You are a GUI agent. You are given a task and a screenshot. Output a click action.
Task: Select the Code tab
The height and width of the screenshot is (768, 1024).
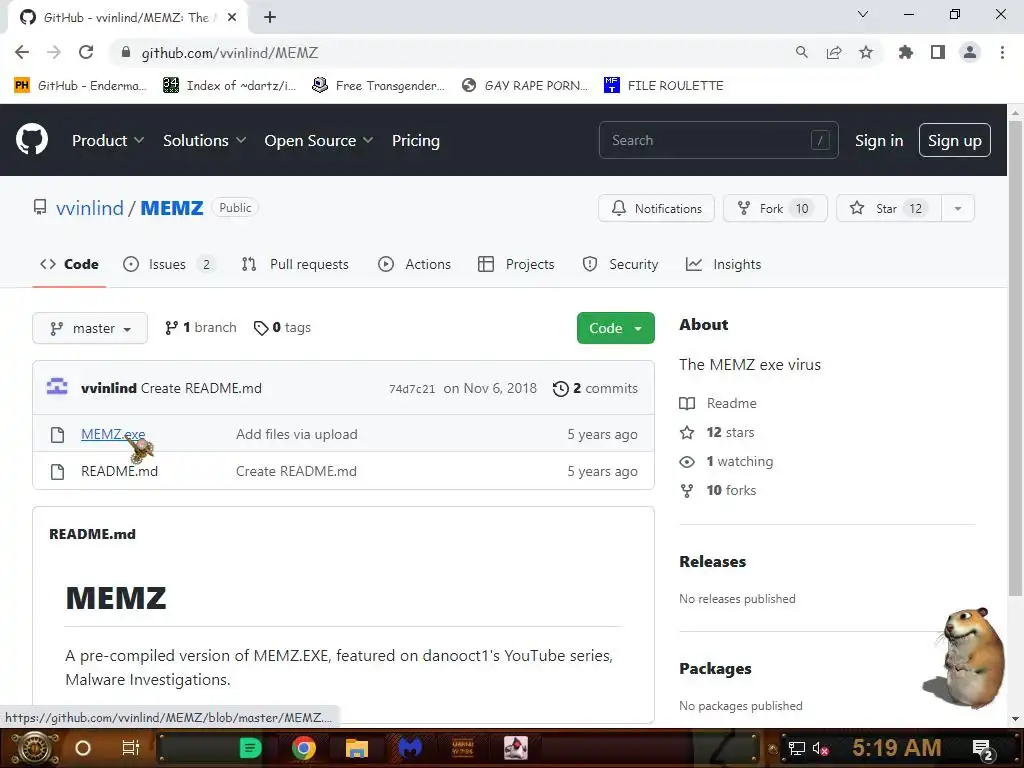point(69,264)
